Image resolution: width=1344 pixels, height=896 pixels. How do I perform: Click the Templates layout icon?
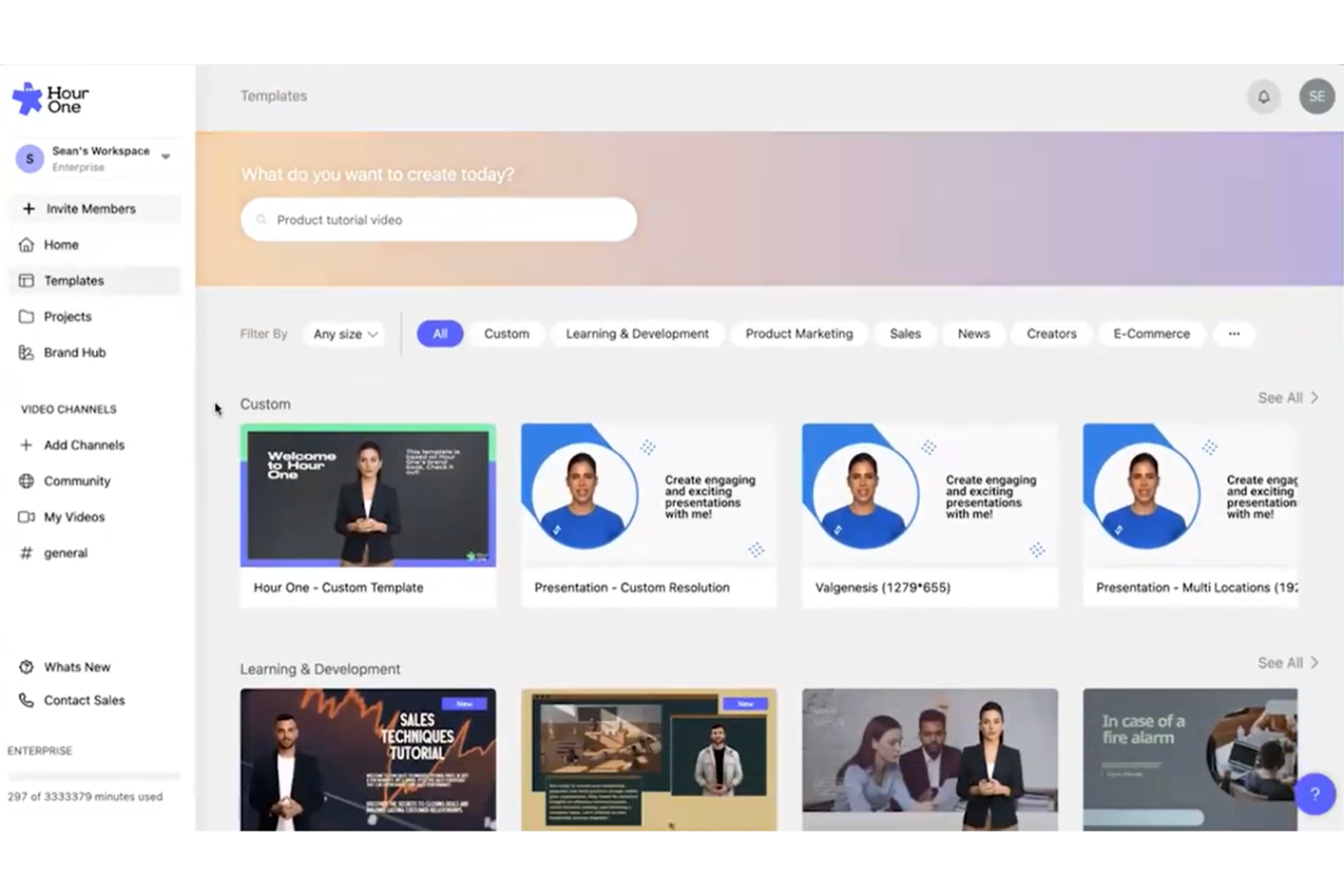[26, 281]
